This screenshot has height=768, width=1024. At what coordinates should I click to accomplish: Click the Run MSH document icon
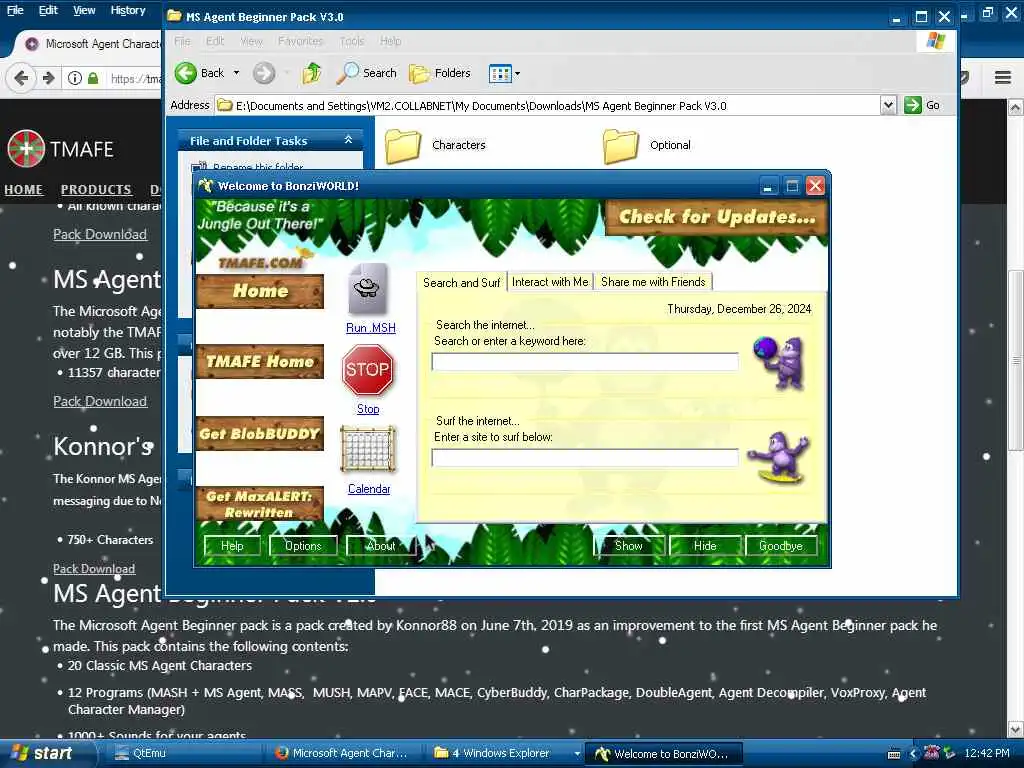(367, 289)
